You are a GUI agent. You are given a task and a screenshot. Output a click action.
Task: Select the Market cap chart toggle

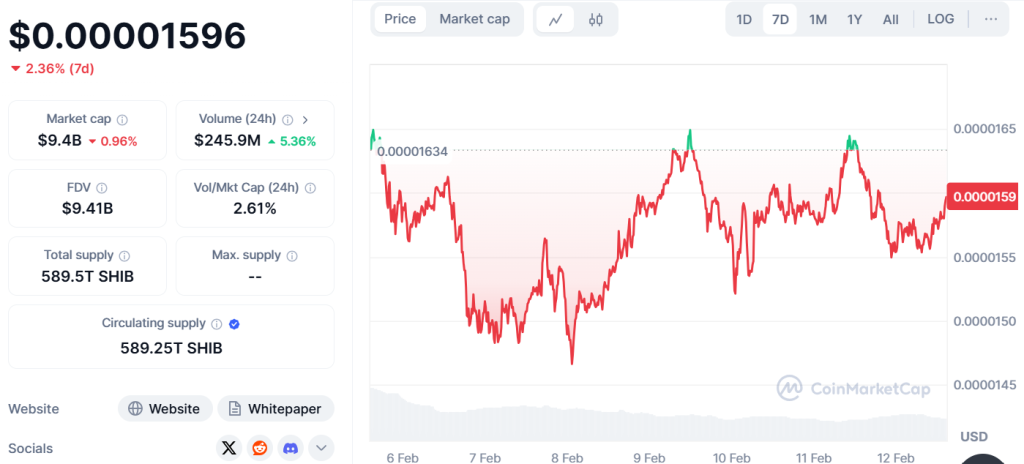[474, 19]
